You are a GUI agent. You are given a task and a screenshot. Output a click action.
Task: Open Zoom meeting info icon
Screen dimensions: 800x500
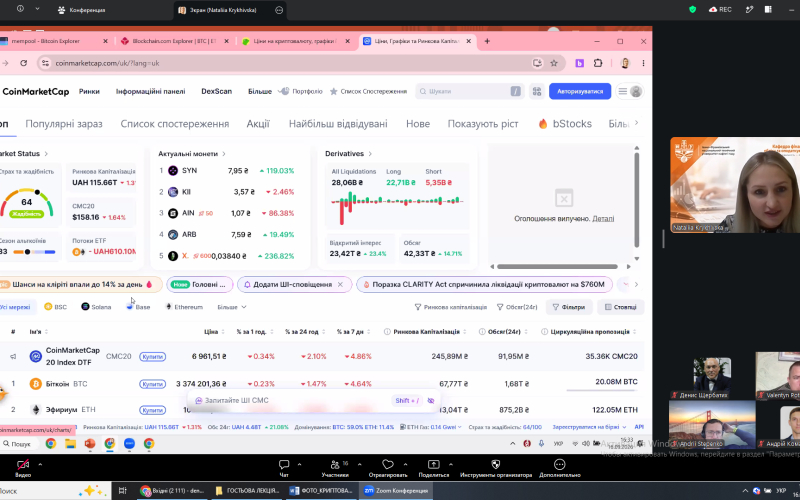pyautogui.click(x=20, y=9)
